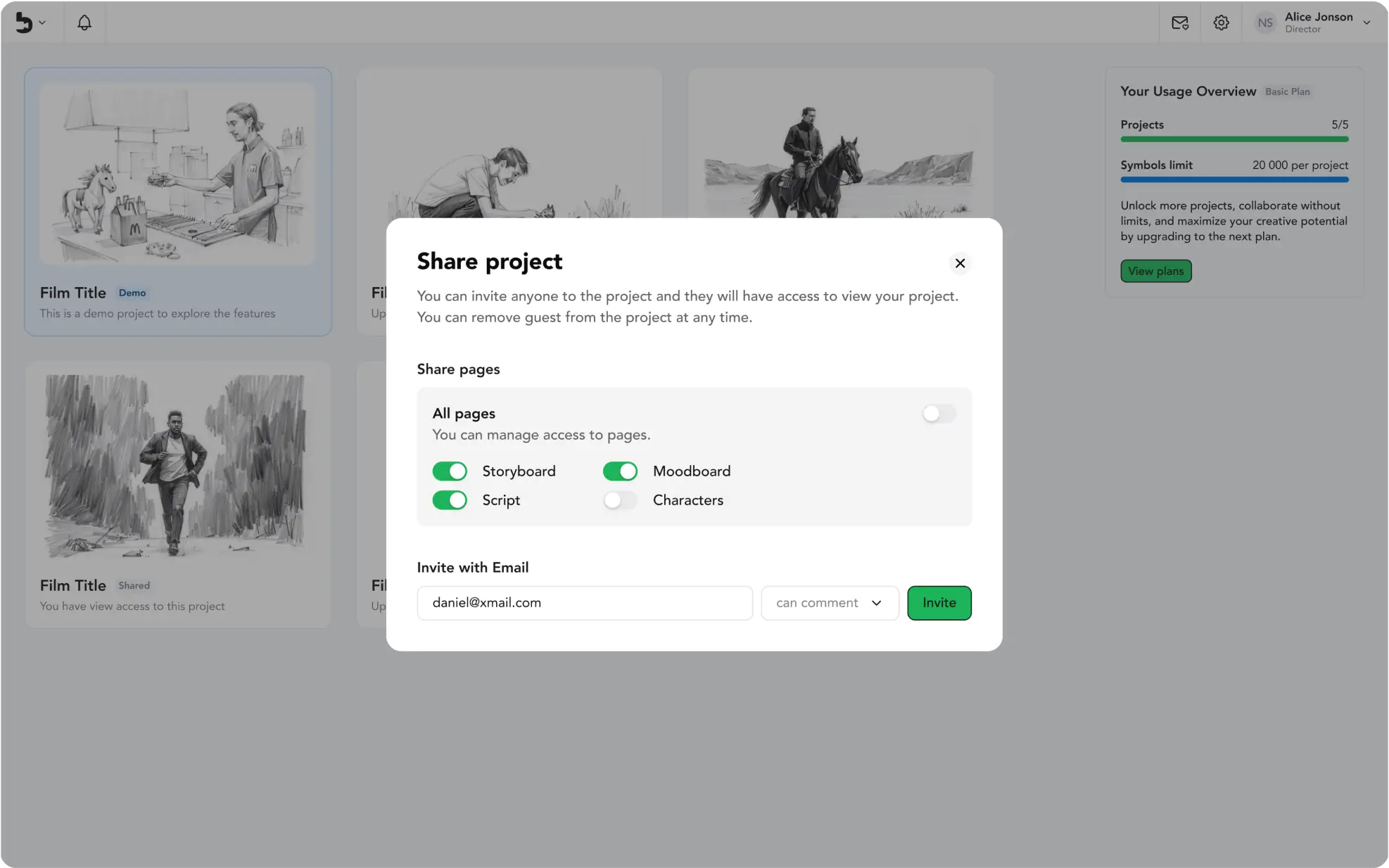Expand Alice Jonson account menu
The width and height of the screenshot is (1389, 868).
coord(1366,23)
